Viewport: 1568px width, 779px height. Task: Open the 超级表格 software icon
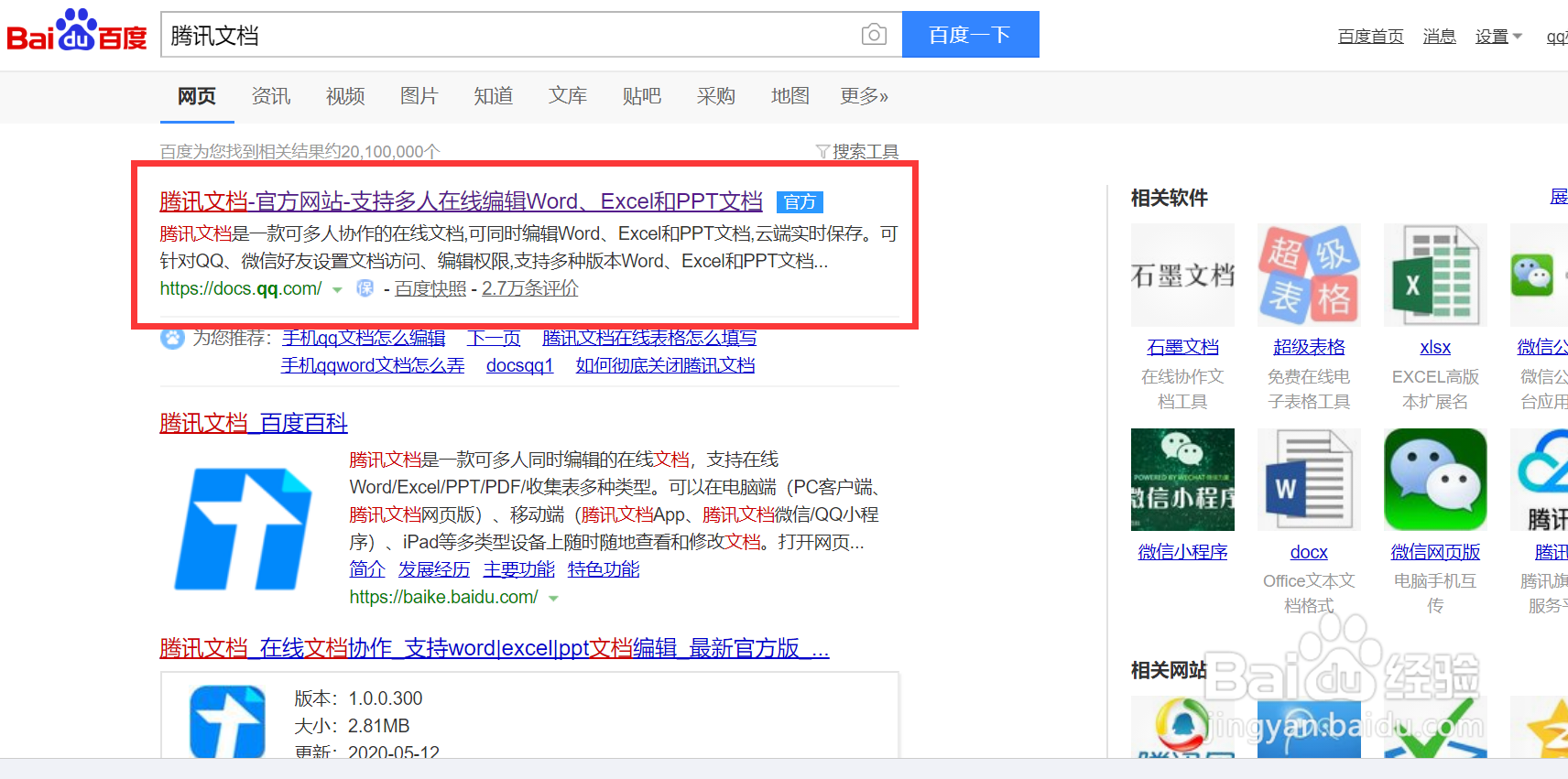coord(1309,275)
